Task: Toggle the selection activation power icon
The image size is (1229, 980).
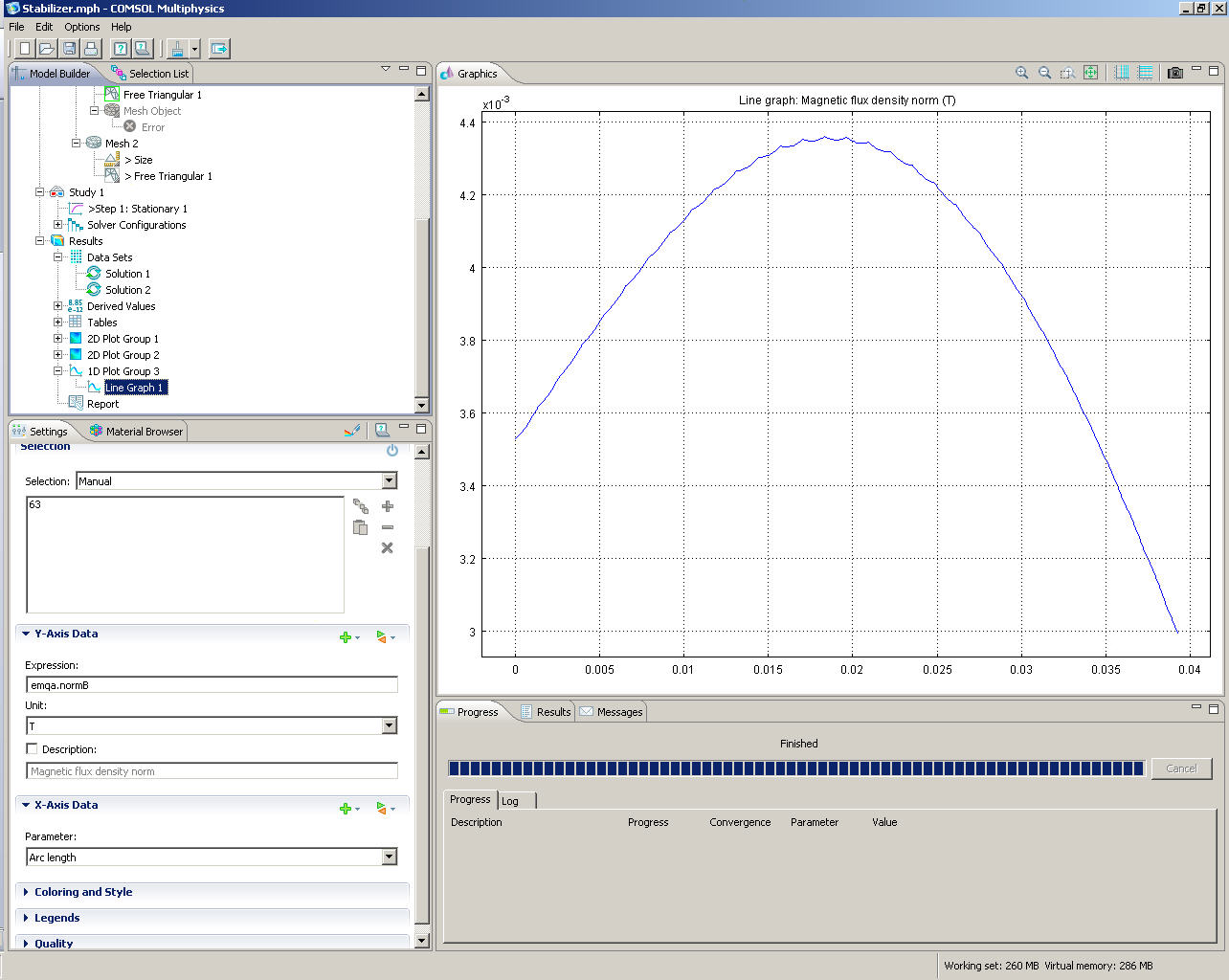Action: pos(391,450)
